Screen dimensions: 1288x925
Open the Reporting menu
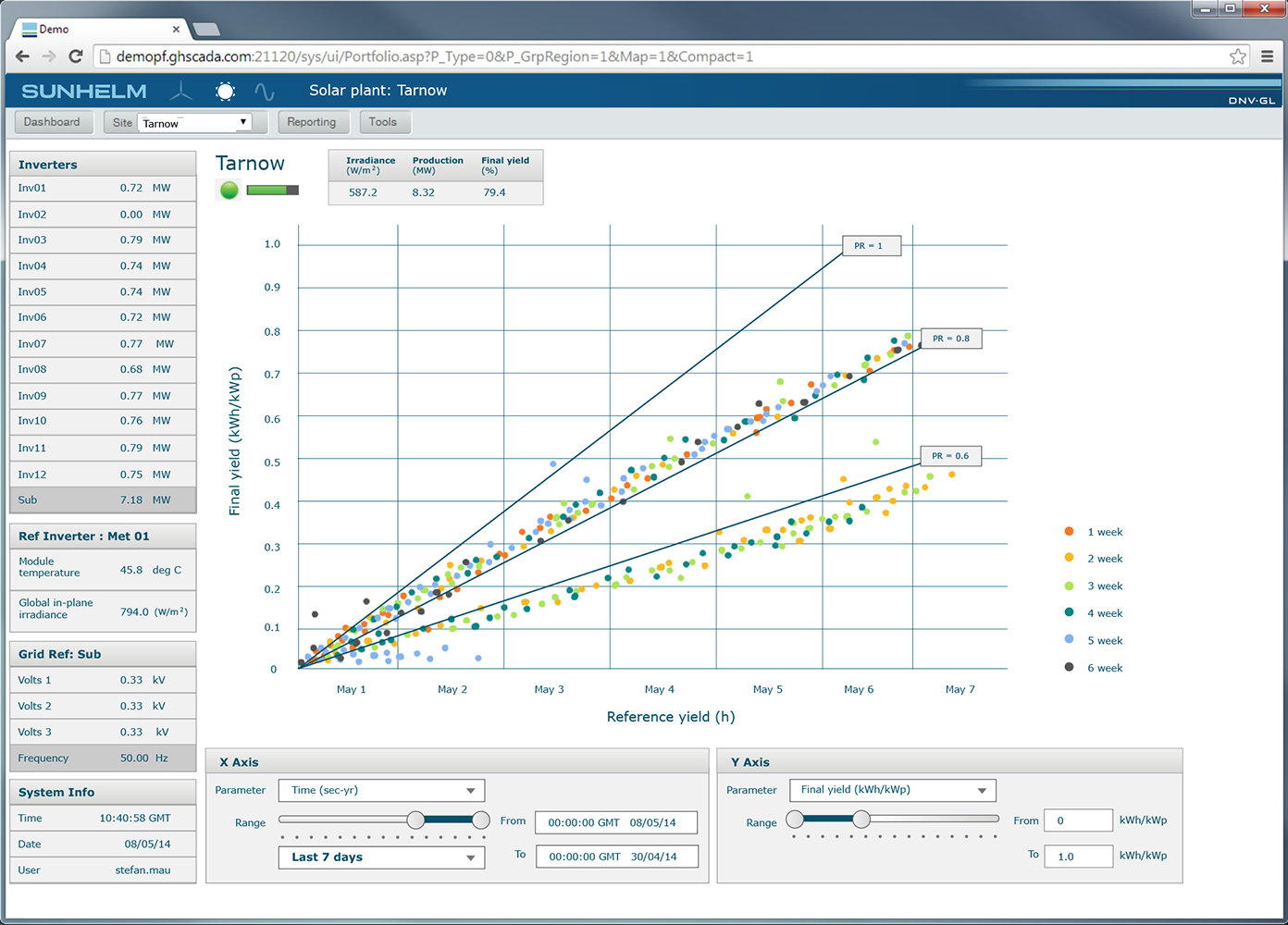[312, 122]
